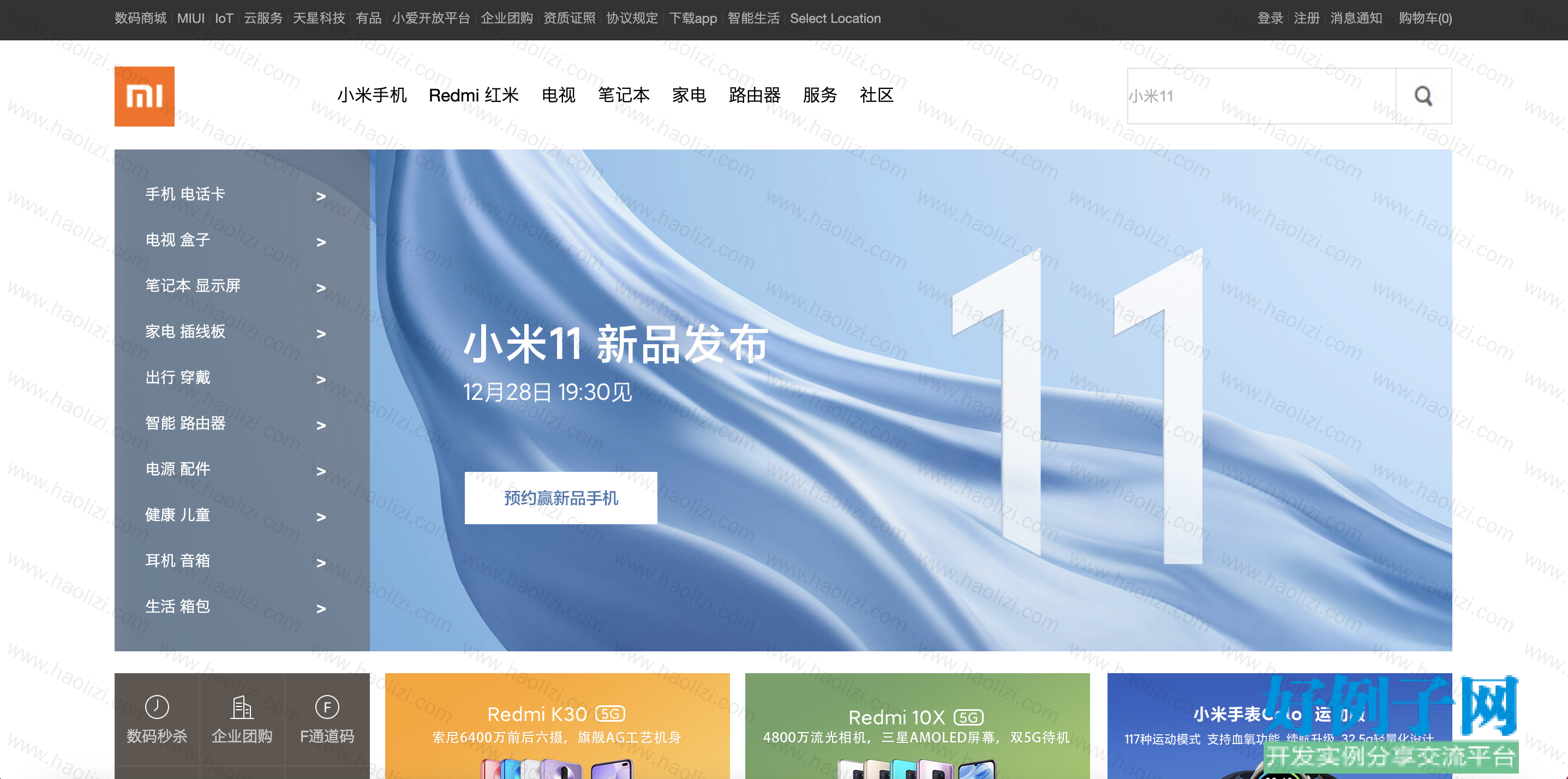Open the 家电 nav menu

pos(689,95)
